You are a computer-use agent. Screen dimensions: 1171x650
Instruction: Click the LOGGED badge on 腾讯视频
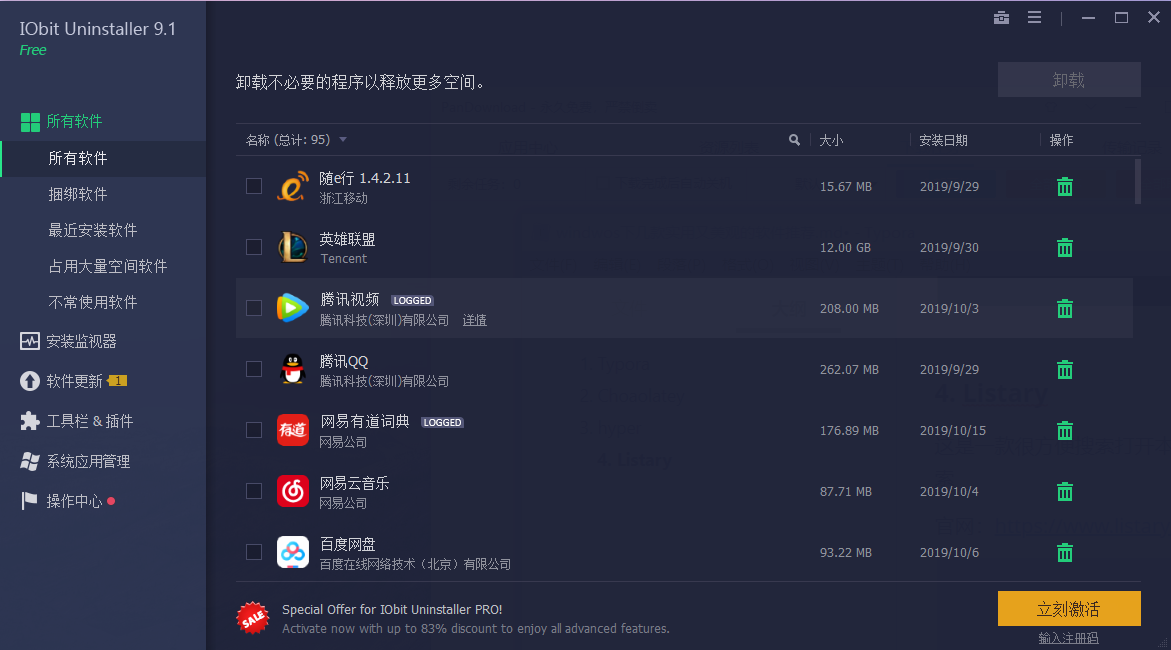412,300
